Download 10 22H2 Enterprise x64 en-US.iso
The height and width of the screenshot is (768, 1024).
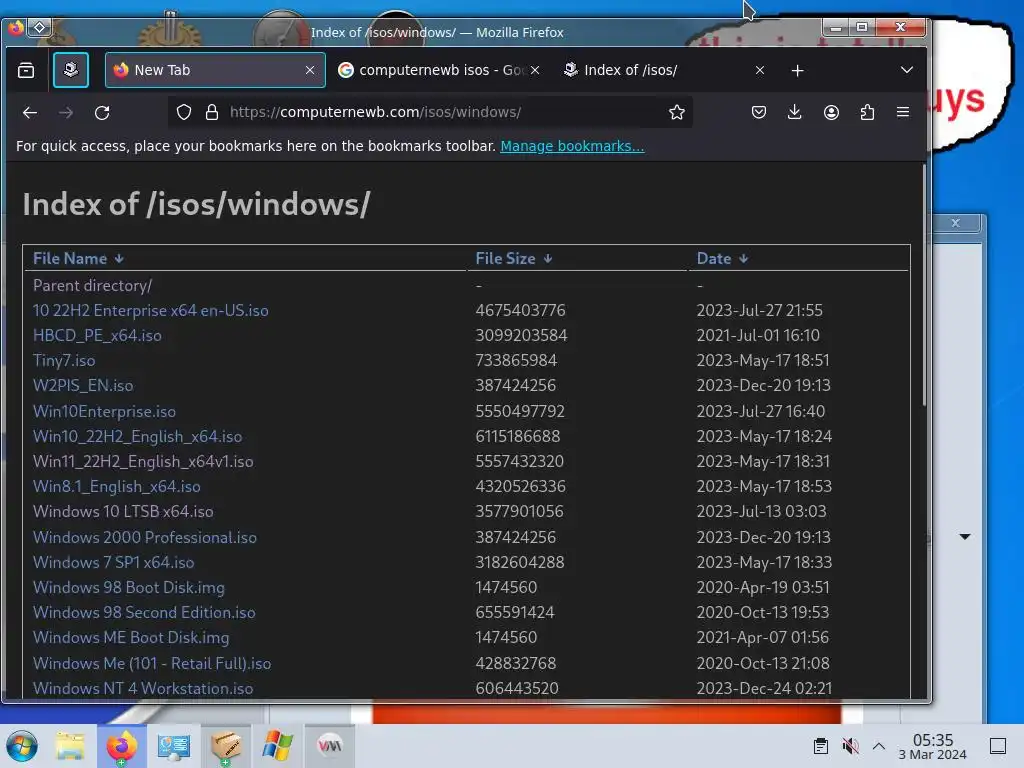coord(150,310)
